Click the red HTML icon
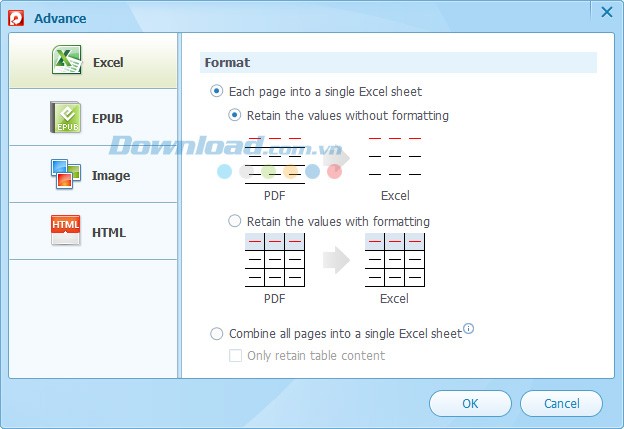This screenshot has height=429, width=624. coord(66,230)
